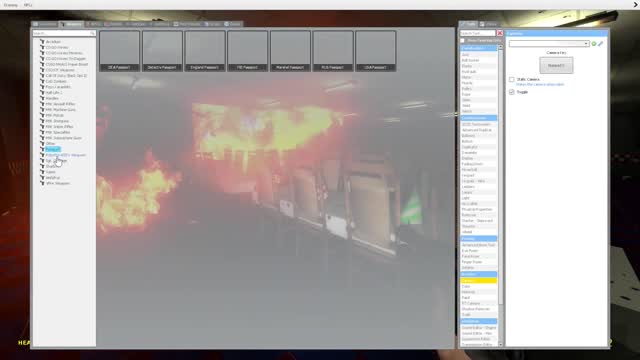
Task: Select CSGO M4A1S Hyper Beast category
Action: click(x=67, y=64)
